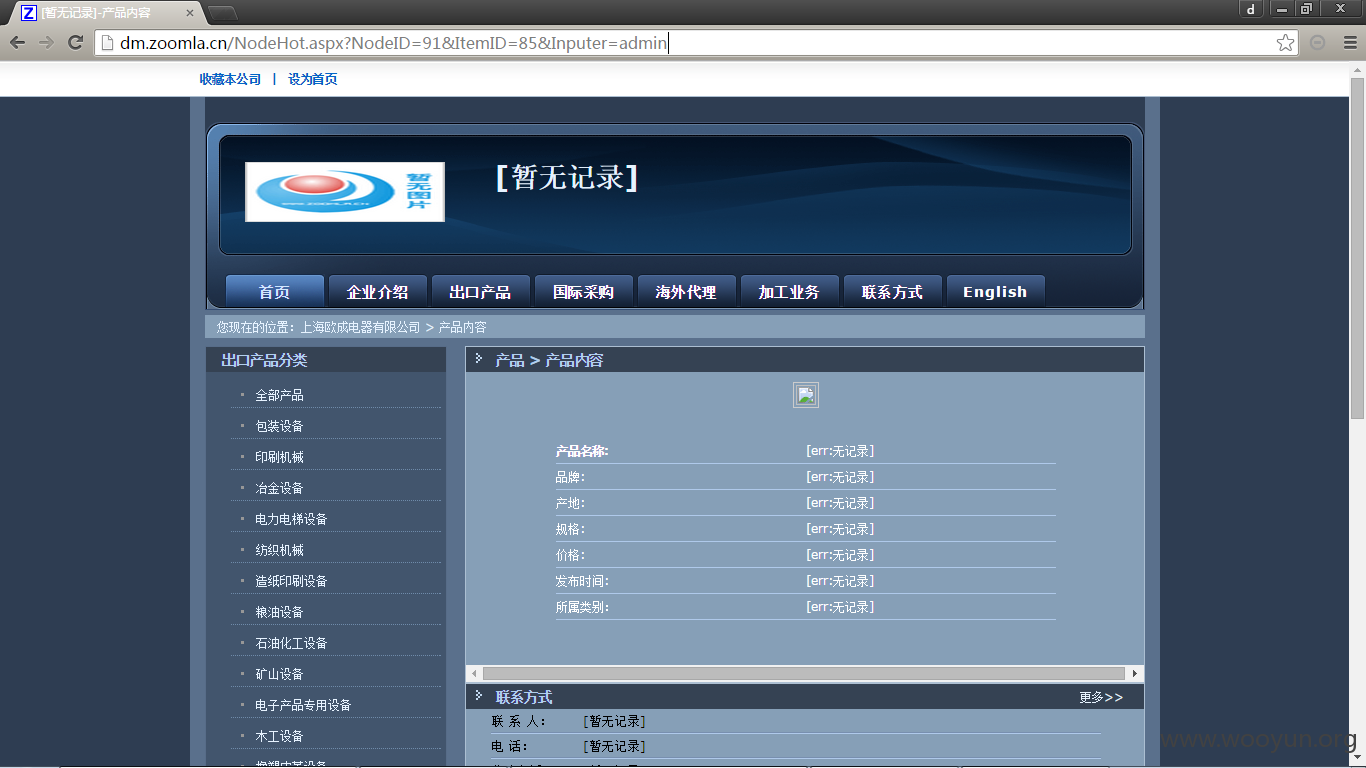Click the 设为首页 link
Viewport: 1366px width, 768px height.
point(313,79)
